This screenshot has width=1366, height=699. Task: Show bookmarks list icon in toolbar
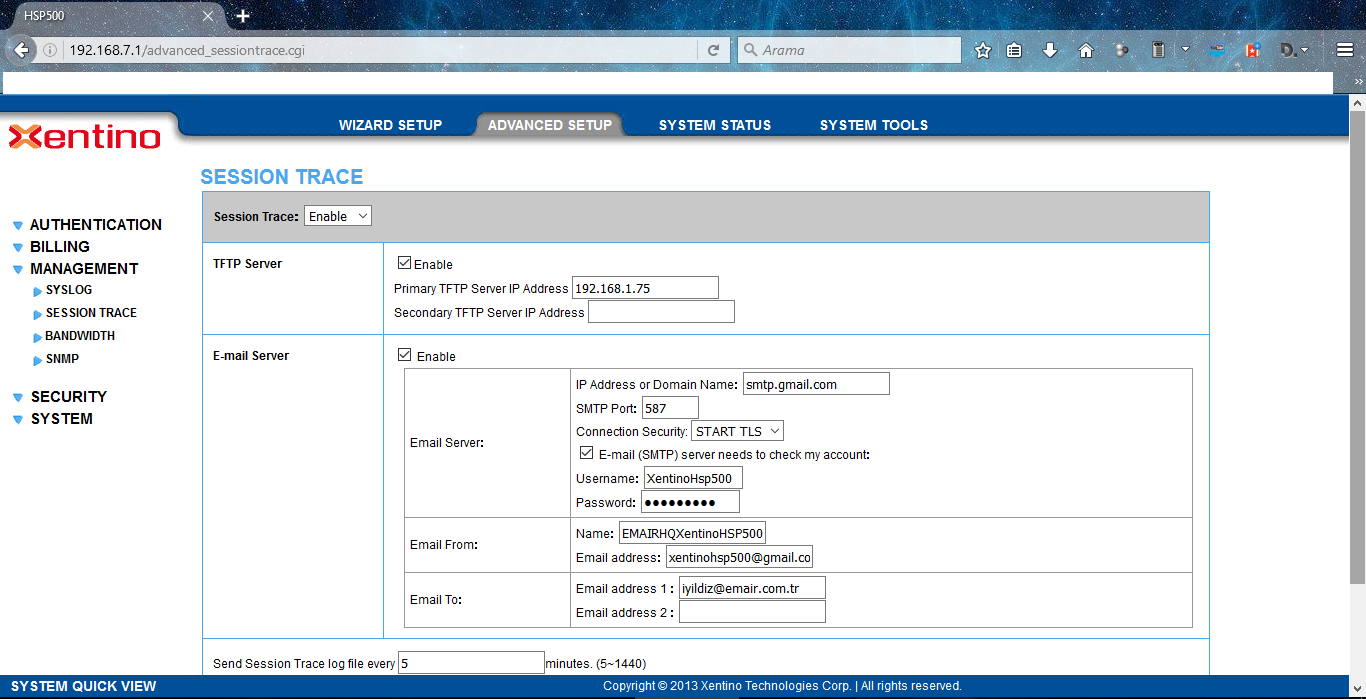coord(1015,50)
